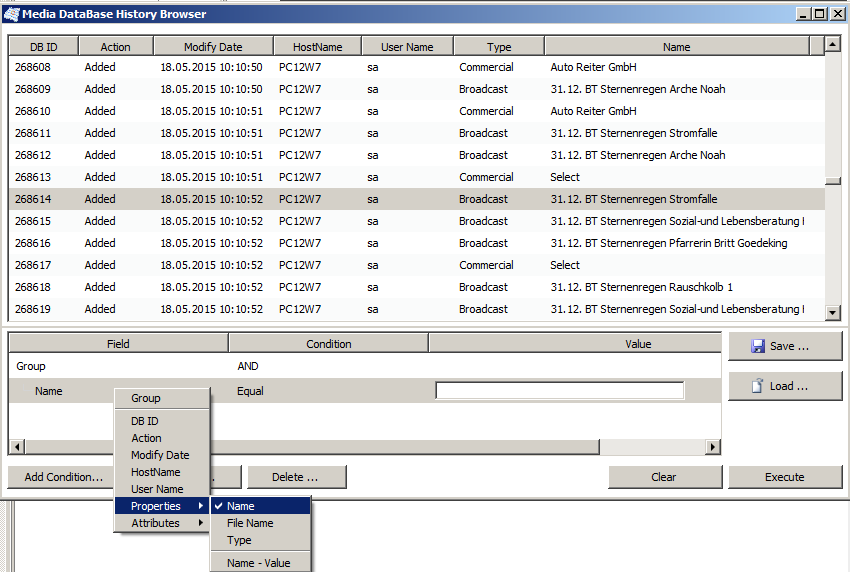Click the condition grid scroll left arrow

[x=17, y=447]
